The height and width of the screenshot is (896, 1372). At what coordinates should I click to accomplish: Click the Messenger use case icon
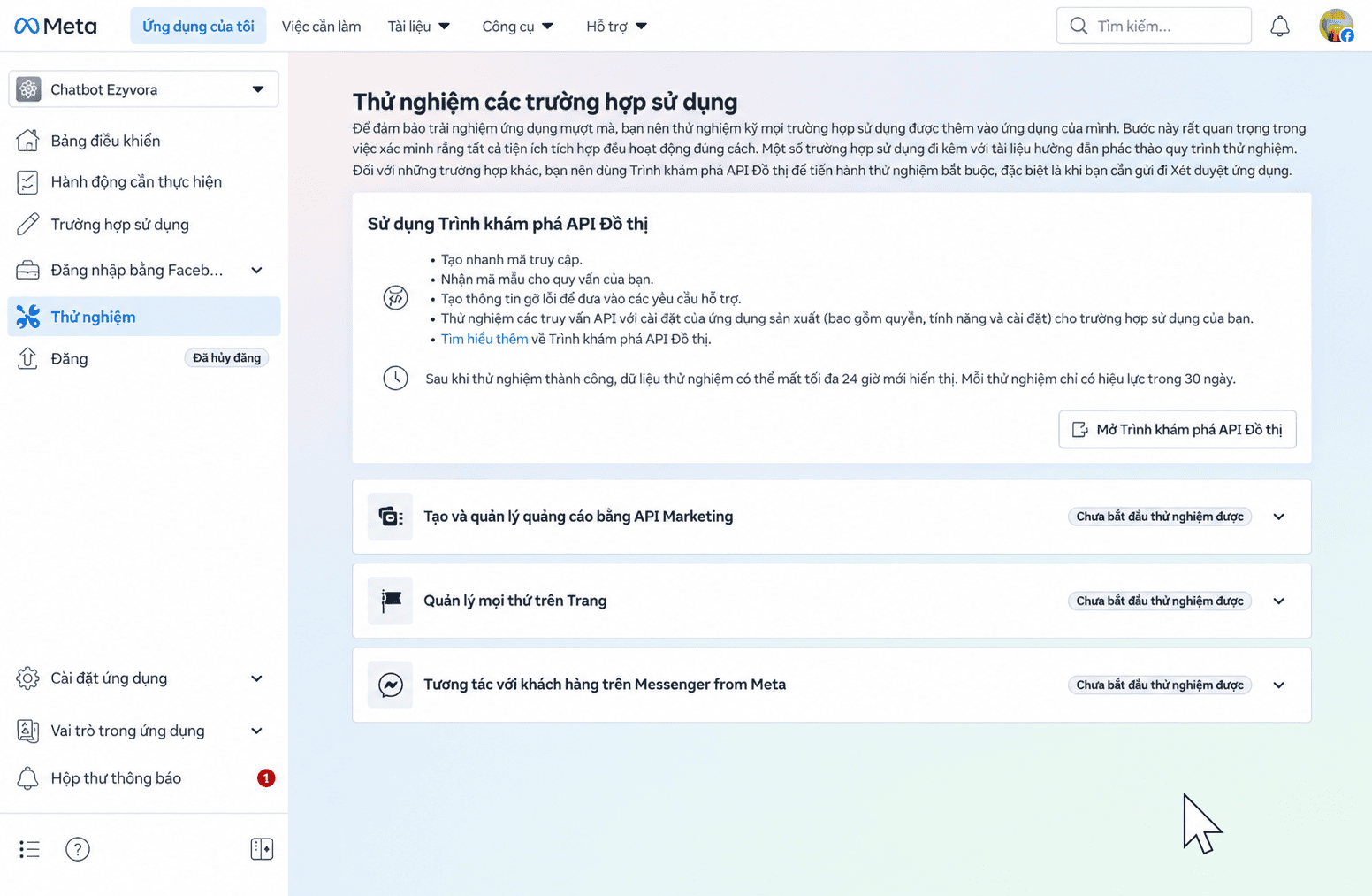tap(390, 685)
